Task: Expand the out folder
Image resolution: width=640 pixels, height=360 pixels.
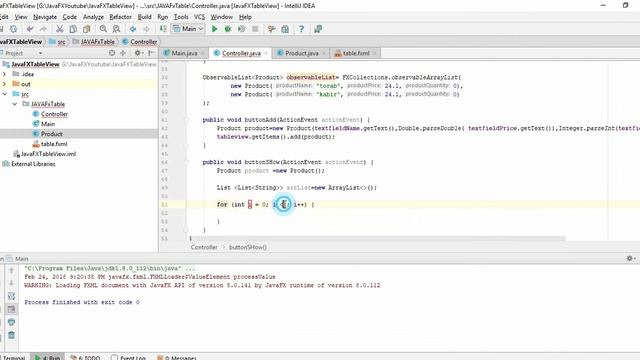Action: click(x=4, y=84)
